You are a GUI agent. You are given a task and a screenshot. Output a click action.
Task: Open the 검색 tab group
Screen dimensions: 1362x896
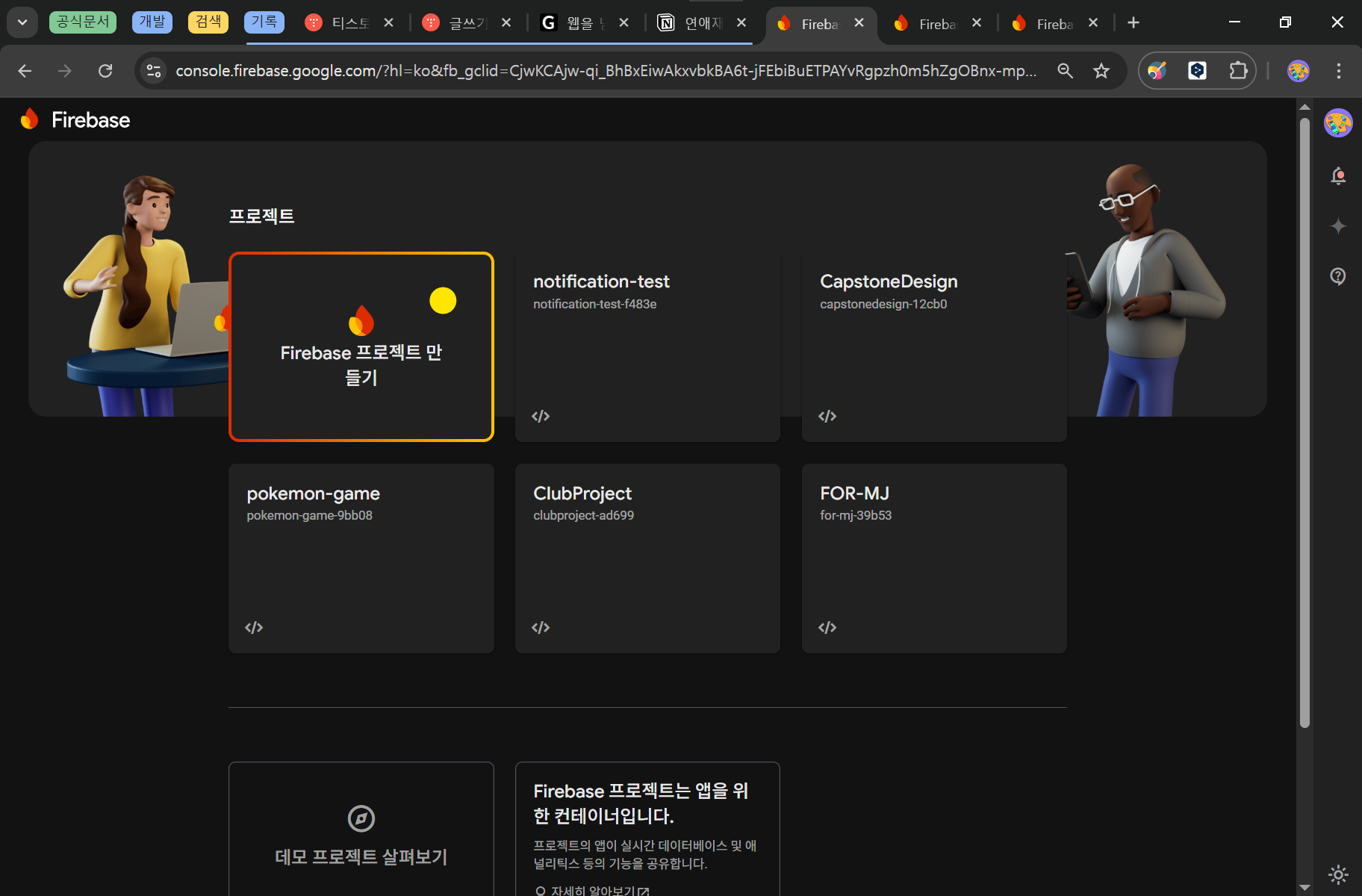click(x=208, y=22)
